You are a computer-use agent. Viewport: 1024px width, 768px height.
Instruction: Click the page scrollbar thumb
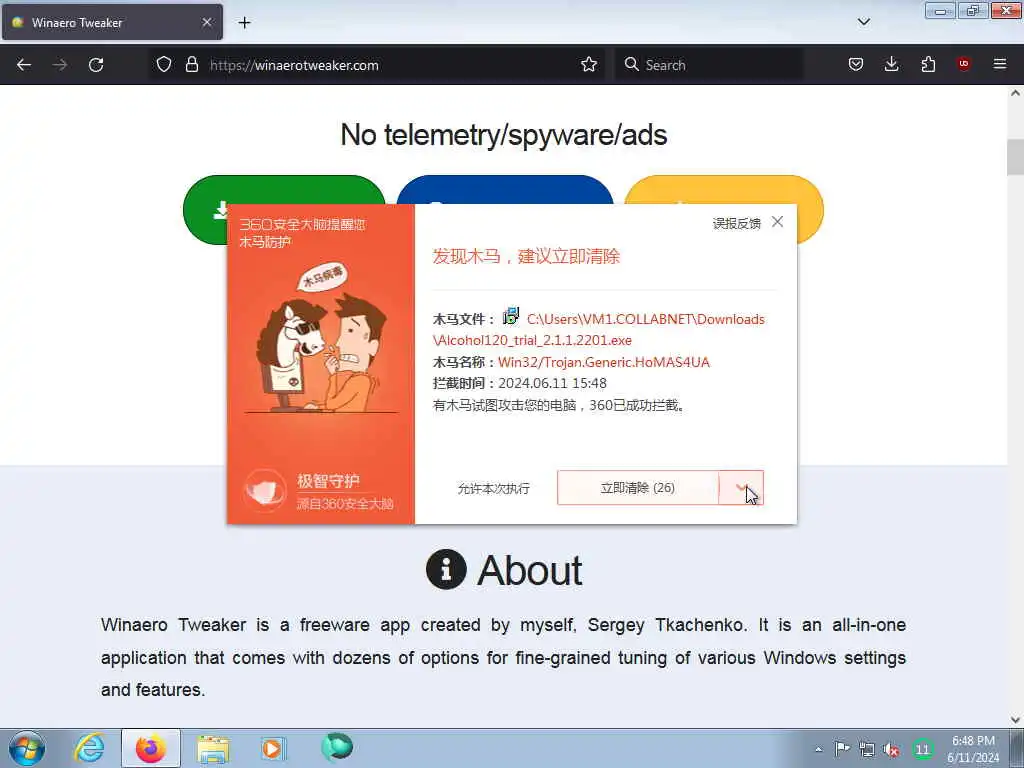click(x=1015, y=157)
